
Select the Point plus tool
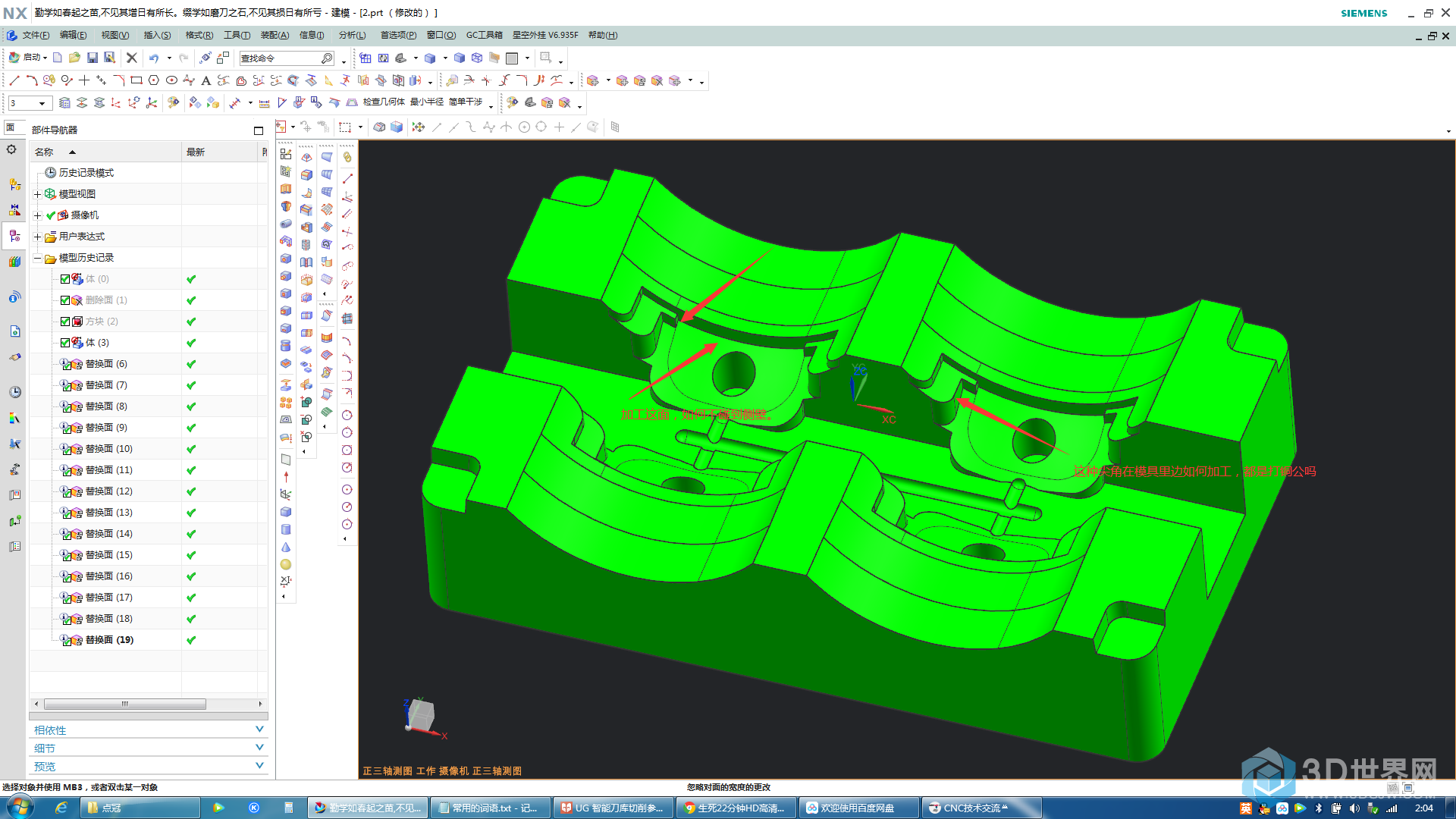84,80
